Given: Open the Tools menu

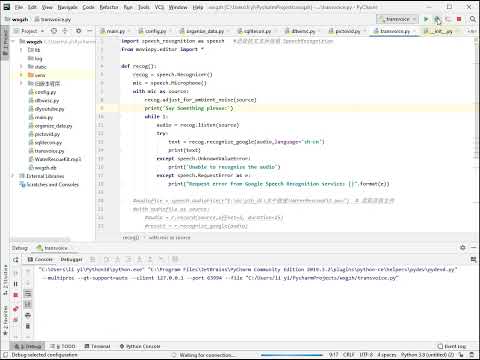Looking at the screenshot, I should pos(144,7).
